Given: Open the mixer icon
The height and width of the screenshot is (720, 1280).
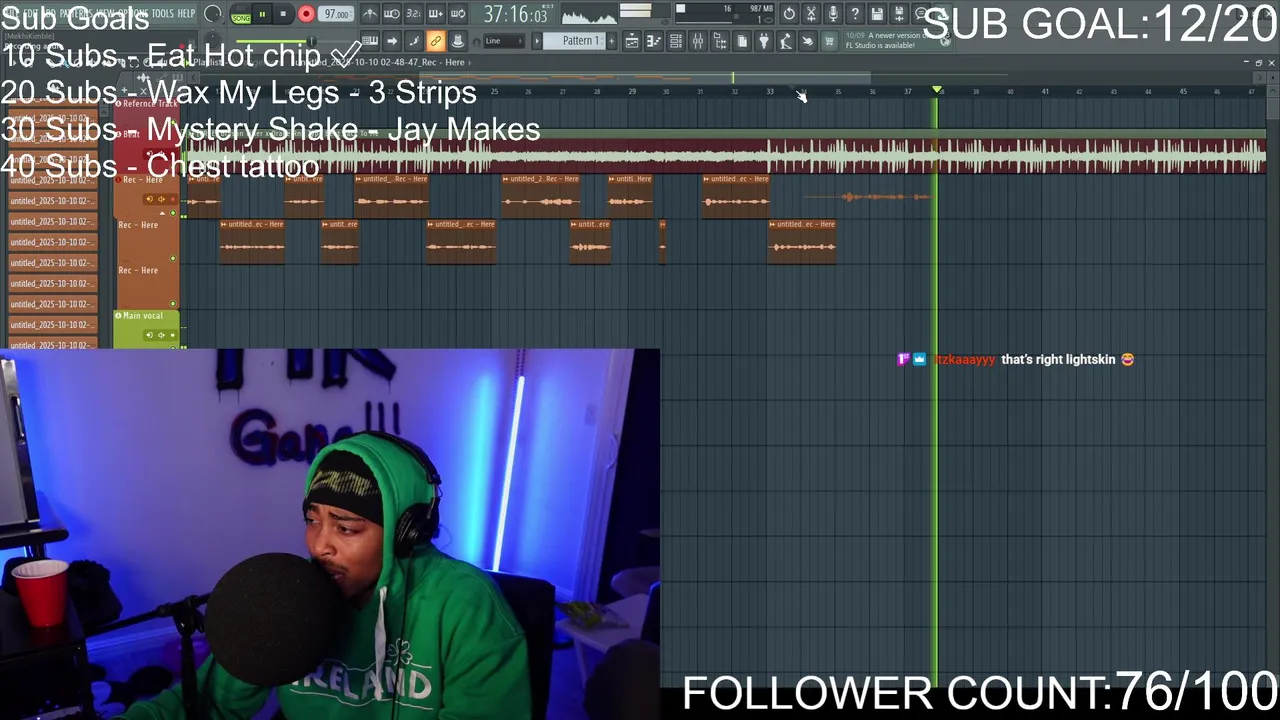Looking at the screenshot, I should (698, 41).
